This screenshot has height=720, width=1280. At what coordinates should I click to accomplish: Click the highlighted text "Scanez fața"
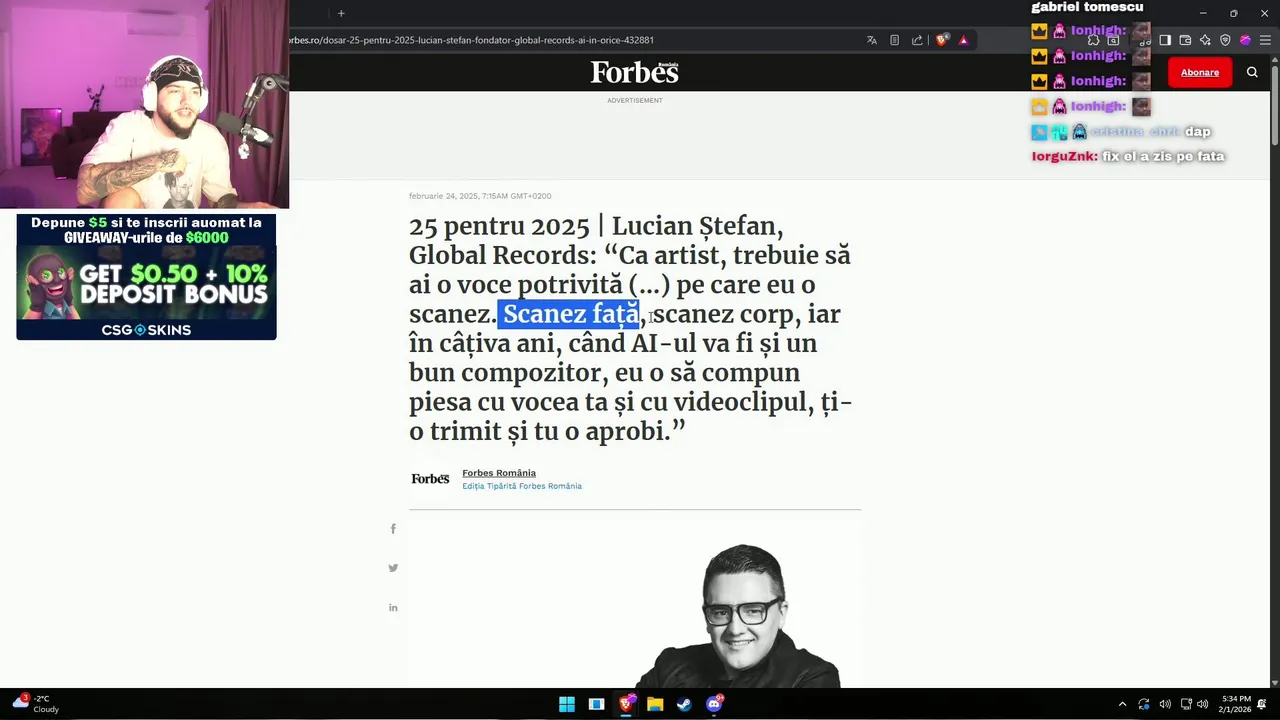(x=570, y=314)
